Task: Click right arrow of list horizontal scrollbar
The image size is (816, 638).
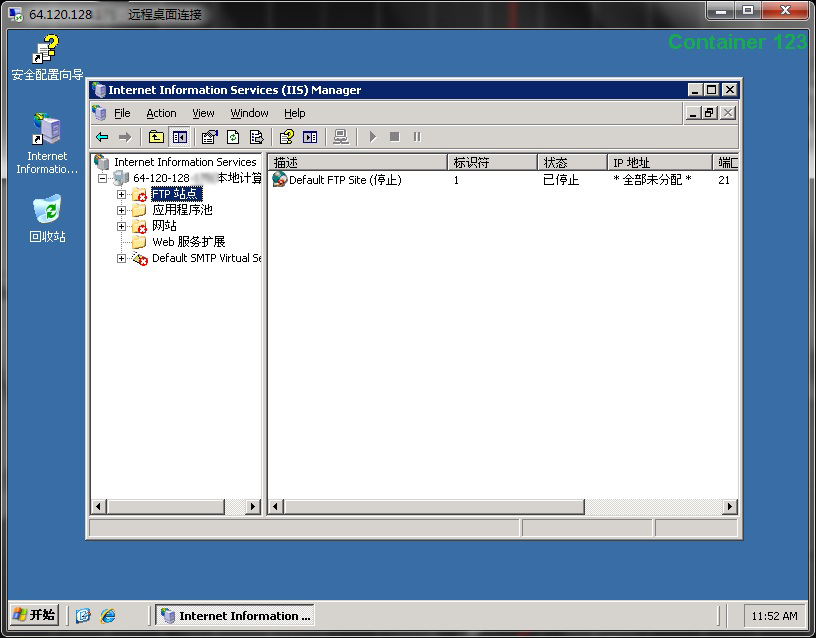Action: [731, 507]
